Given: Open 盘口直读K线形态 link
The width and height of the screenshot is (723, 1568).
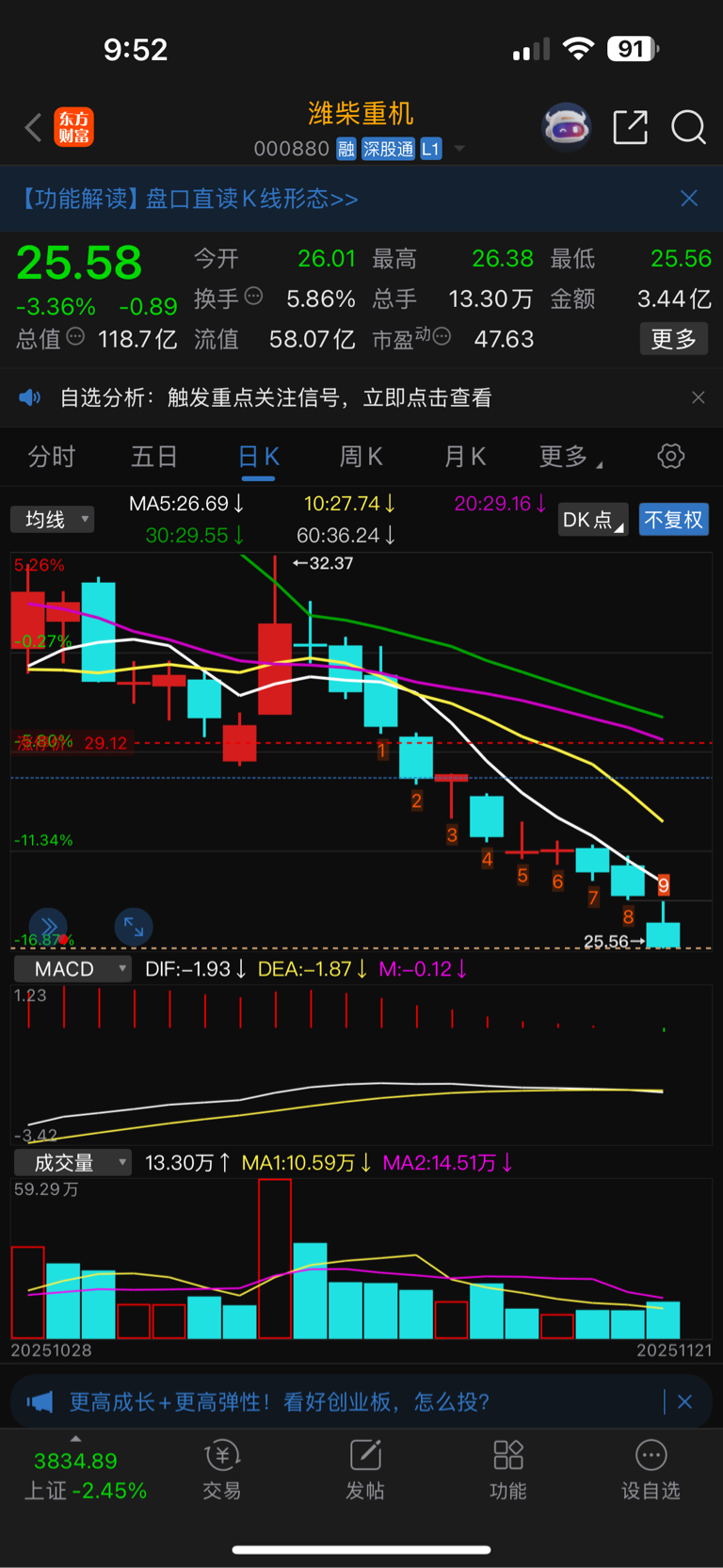Looking at the screenshot, I should [x=251, y=199].
